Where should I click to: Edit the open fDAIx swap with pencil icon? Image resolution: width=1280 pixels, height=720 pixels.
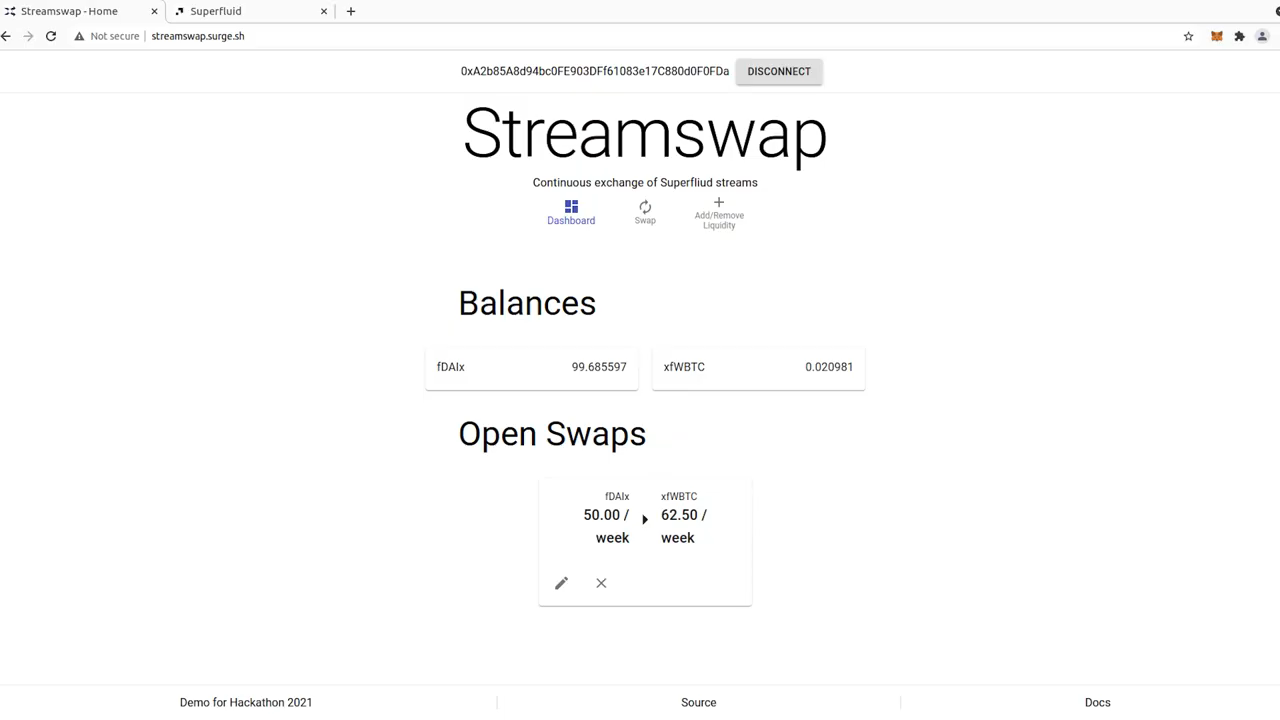click(561, 583)
